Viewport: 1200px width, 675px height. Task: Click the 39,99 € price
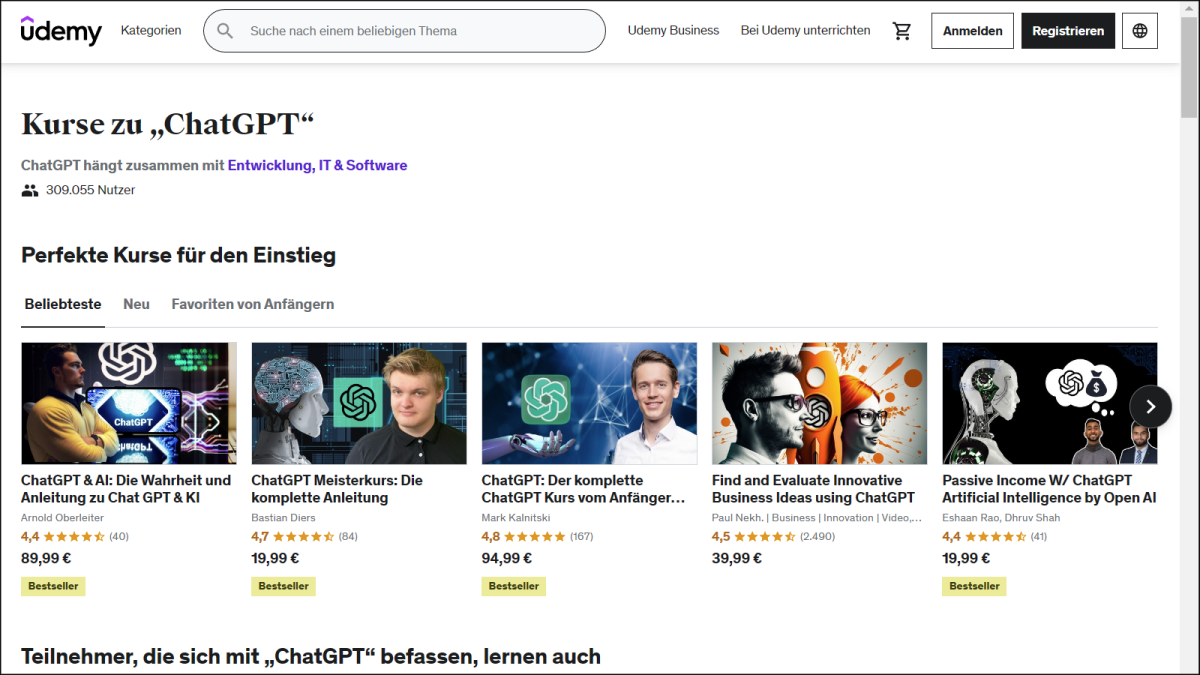click(737, 559)
